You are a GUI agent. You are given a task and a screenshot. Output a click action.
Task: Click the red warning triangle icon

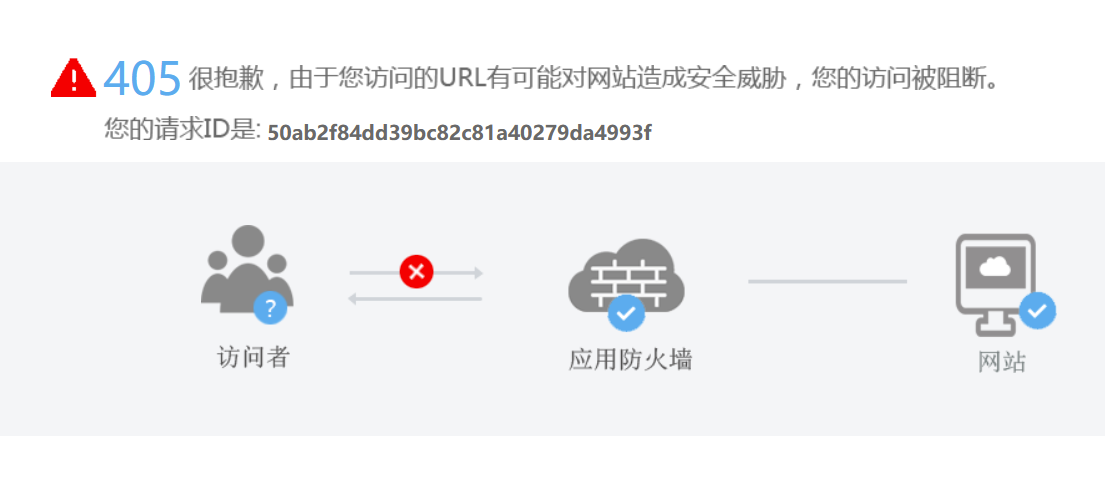[x=73, y=78]
